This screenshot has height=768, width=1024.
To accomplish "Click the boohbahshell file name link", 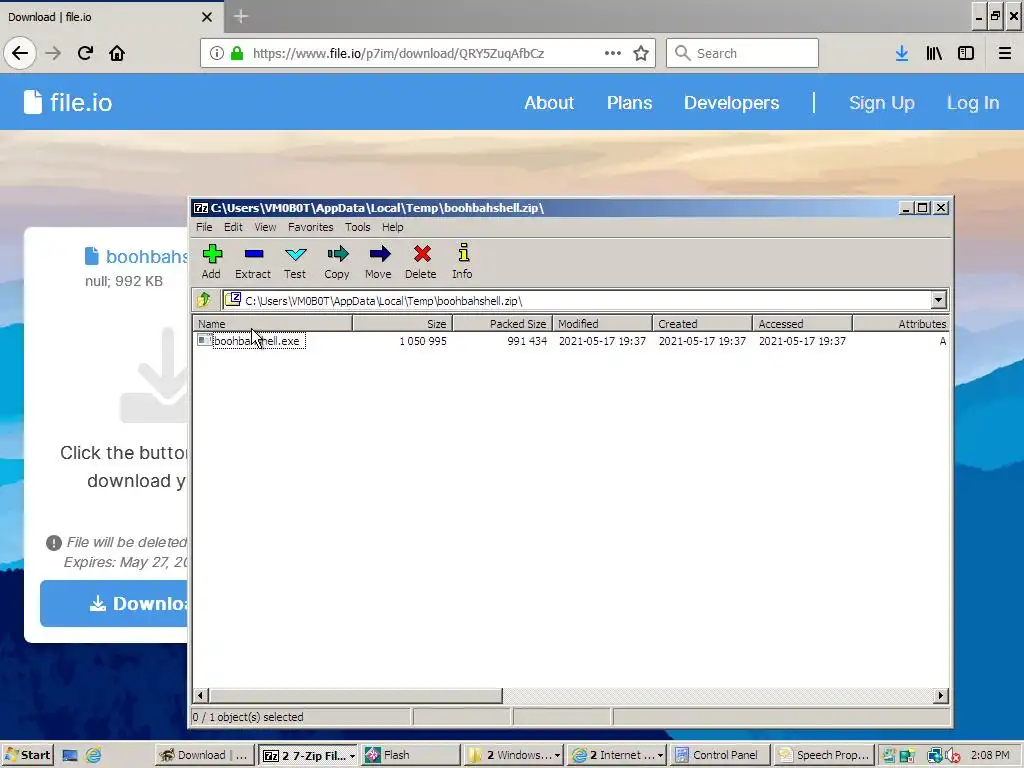I will 147,257.
